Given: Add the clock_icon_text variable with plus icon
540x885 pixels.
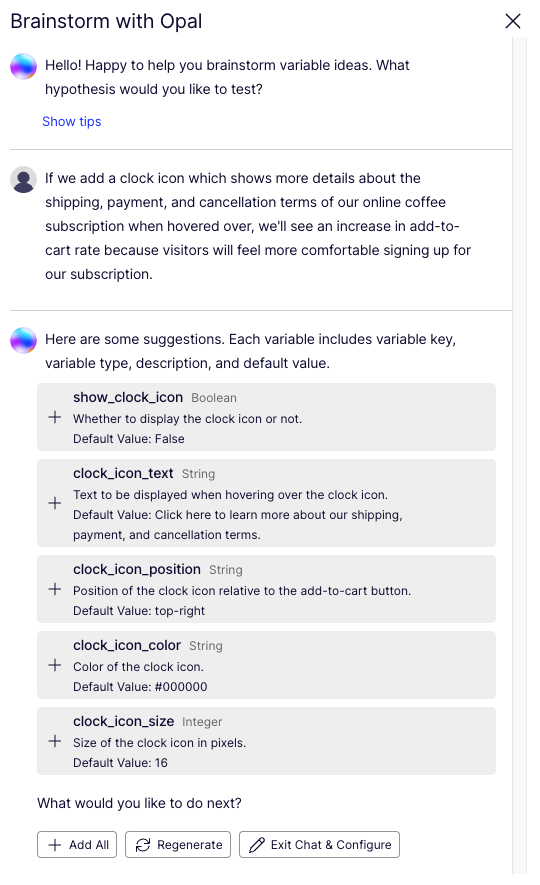Looking at the screenshot, I should click(55, 503).
